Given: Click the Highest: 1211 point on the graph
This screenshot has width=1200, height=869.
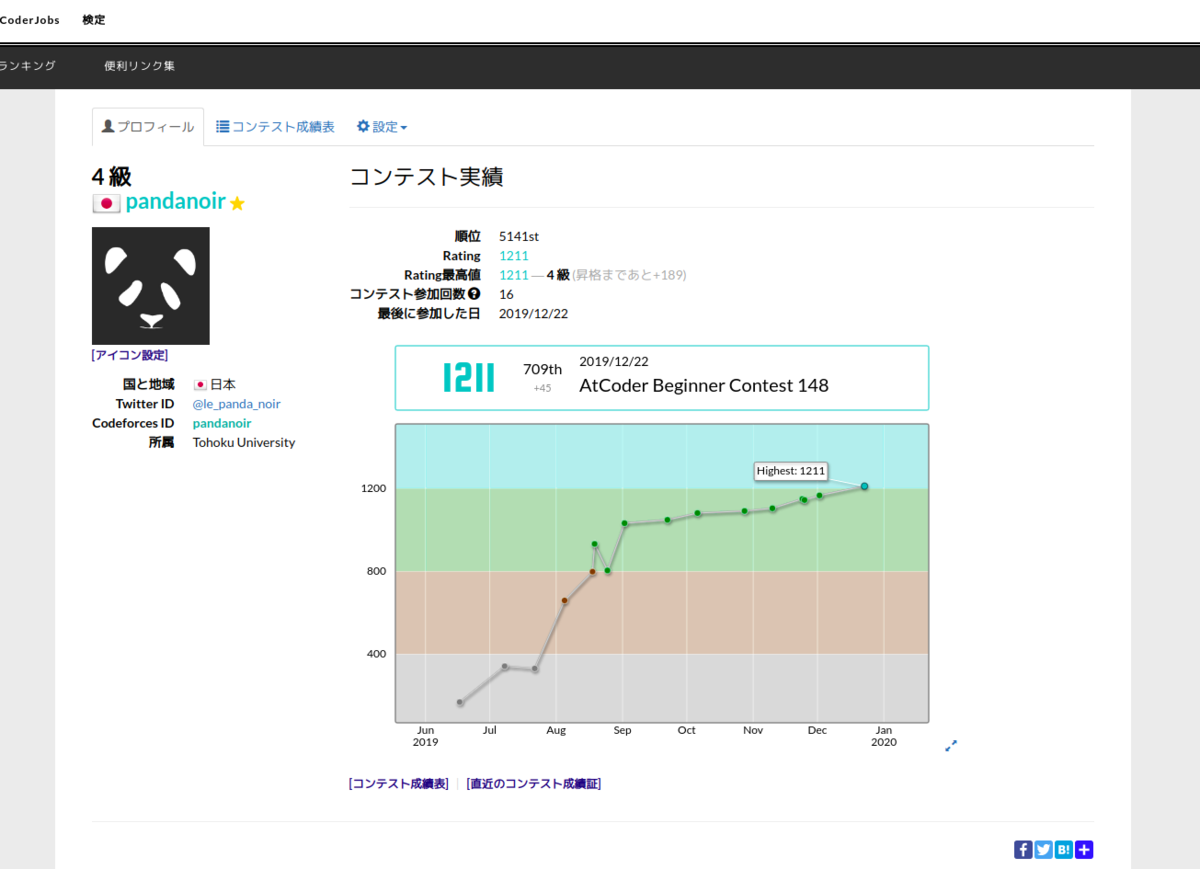Looking at the screenshot, I should click(x=864, y=487).
